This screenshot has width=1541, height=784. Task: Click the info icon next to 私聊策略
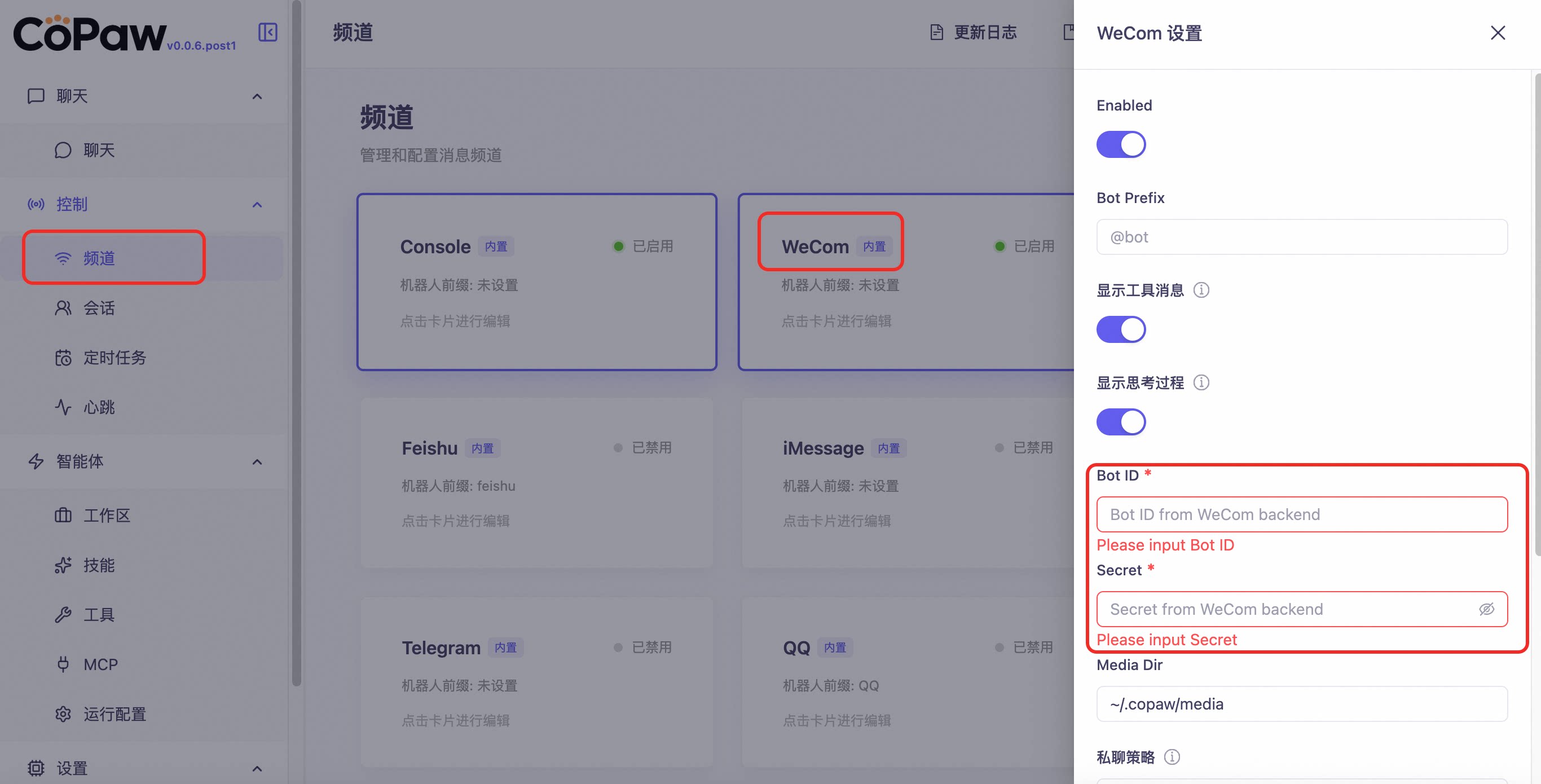click(1172, 757)
